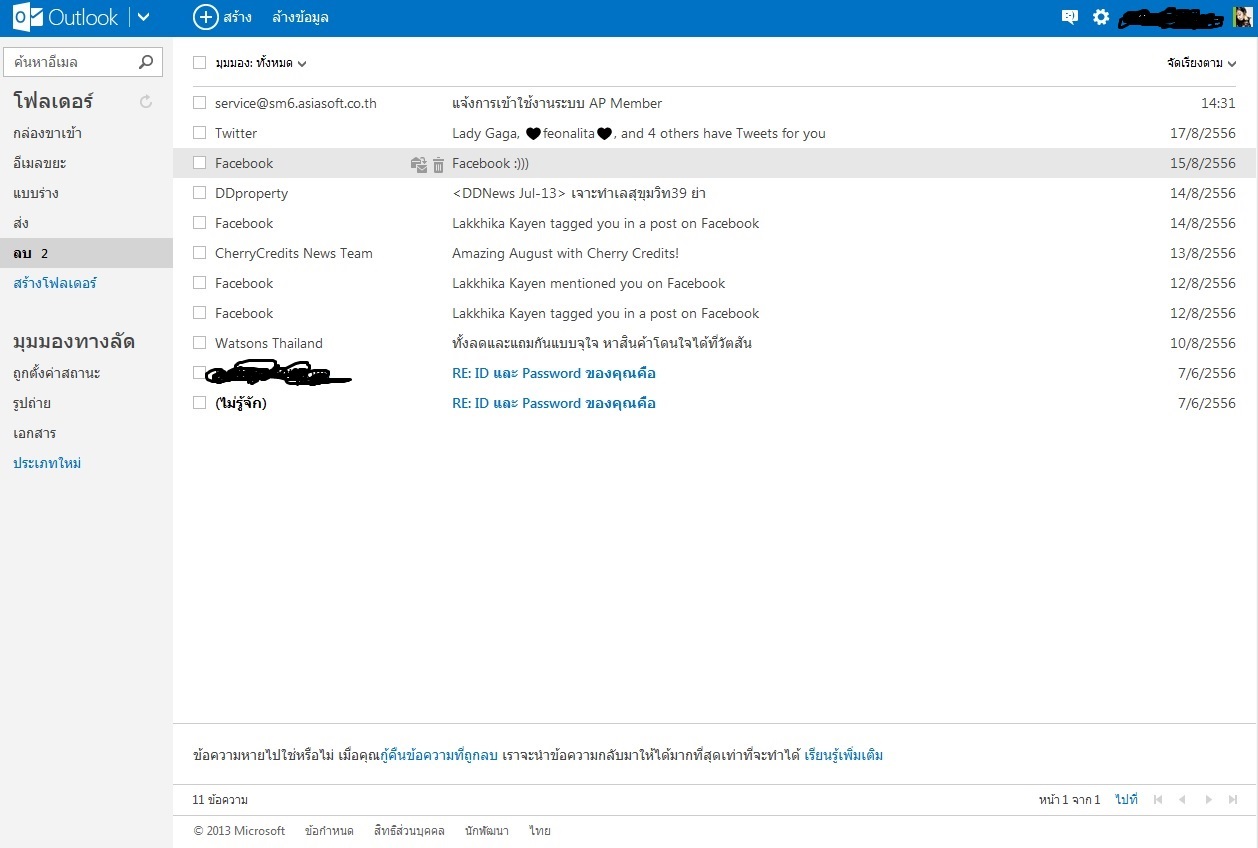Check the CherryCredits News Team message checkbox
1258x848 pixels.
199,253
